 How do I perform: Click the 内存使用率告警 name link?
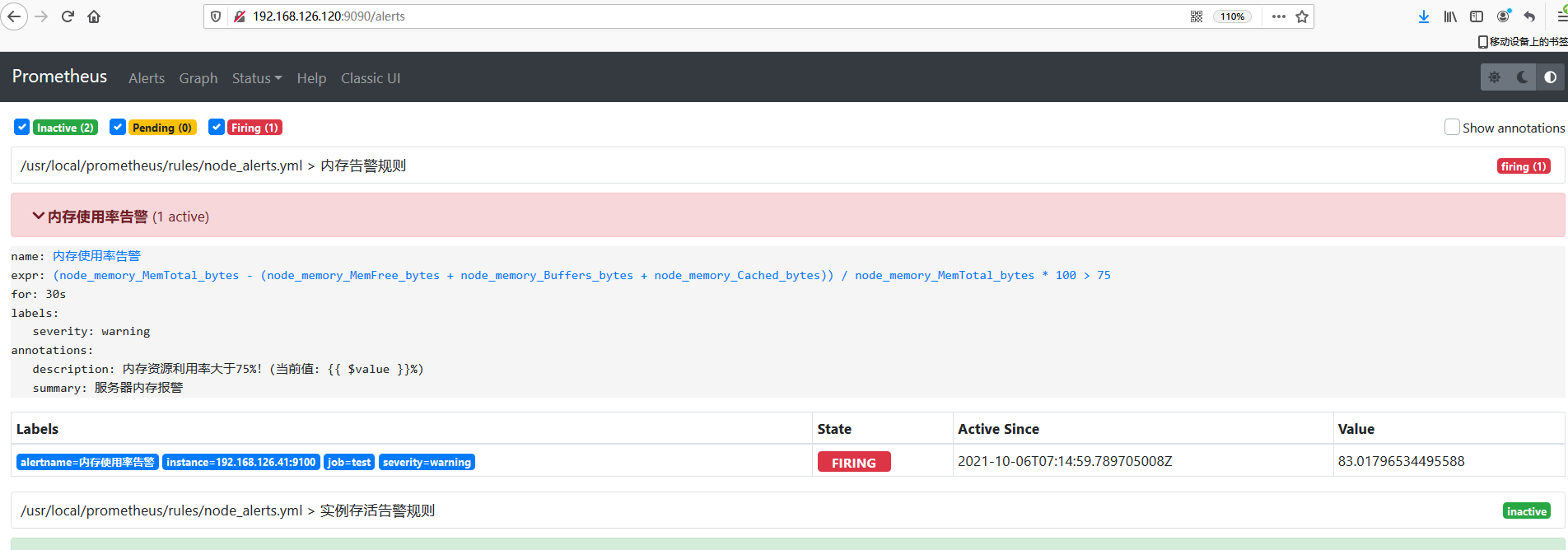coord(96,256)
